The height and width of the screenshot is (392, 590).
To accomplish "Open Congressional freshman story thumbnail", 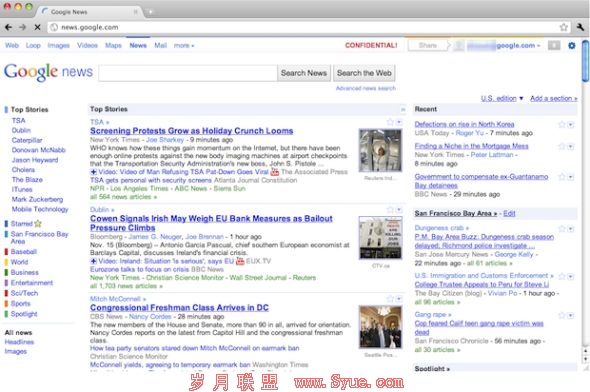I will click(x=380, y=327).
